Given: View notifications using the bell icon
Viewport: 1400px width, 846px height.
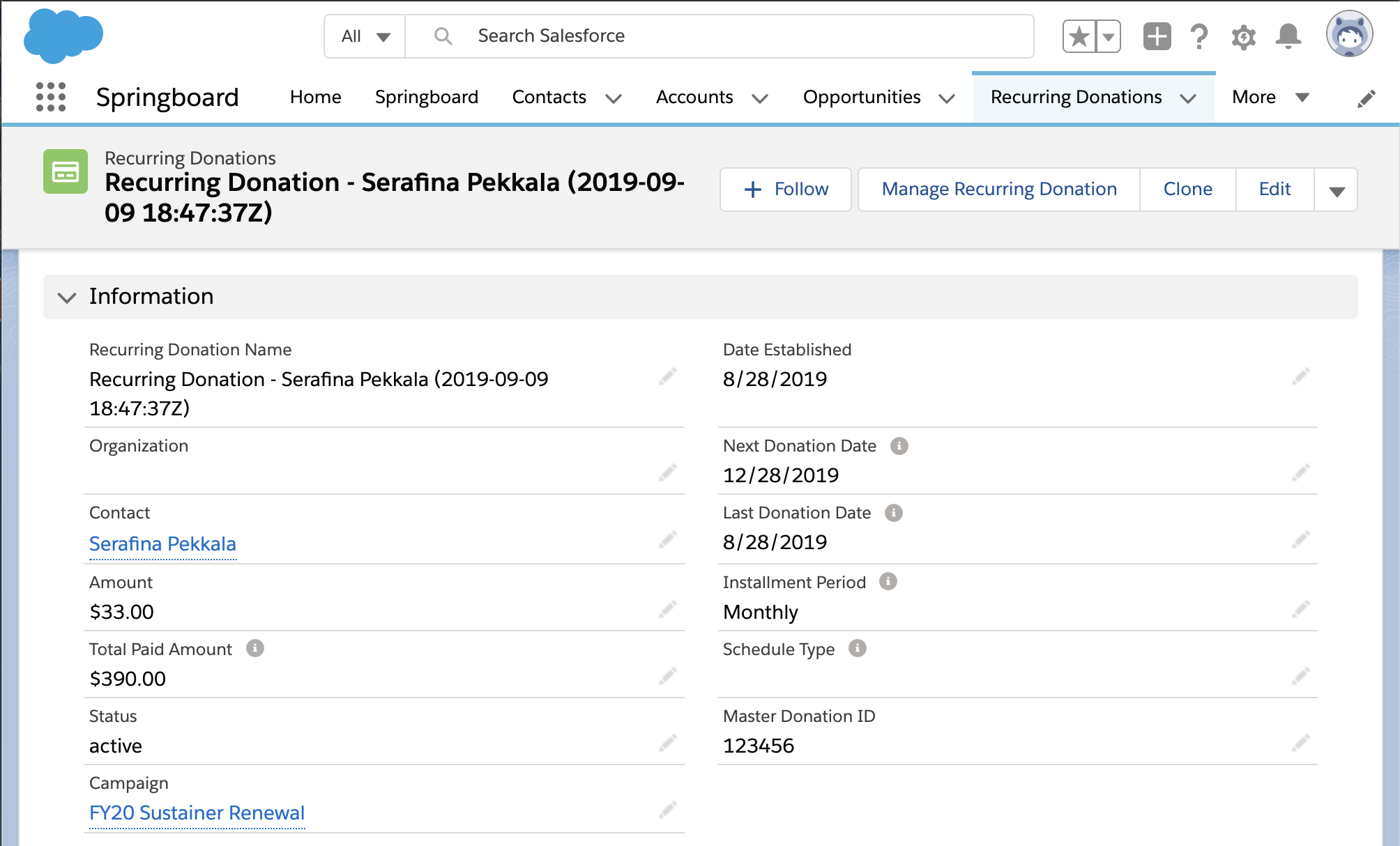Looking at the screenshot, I should (1288, 36).
